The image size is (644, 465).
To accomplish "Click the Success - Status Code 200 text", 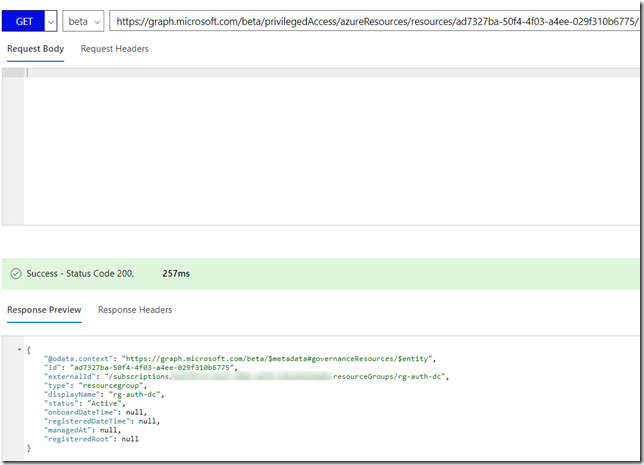I will coord(80,274).
